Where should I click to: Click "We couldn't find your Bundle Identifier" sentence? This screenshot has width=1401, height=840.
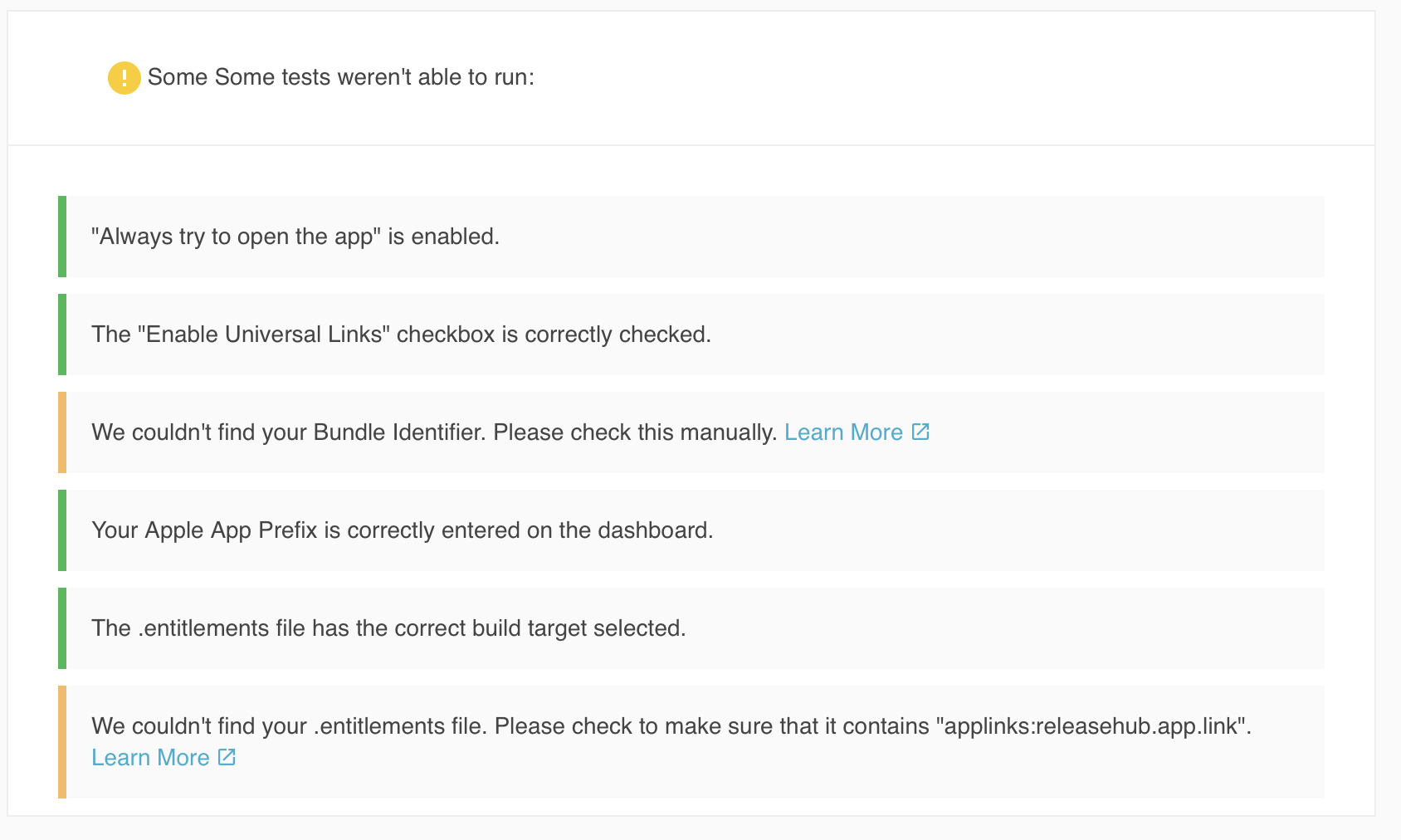coord(289,432)
